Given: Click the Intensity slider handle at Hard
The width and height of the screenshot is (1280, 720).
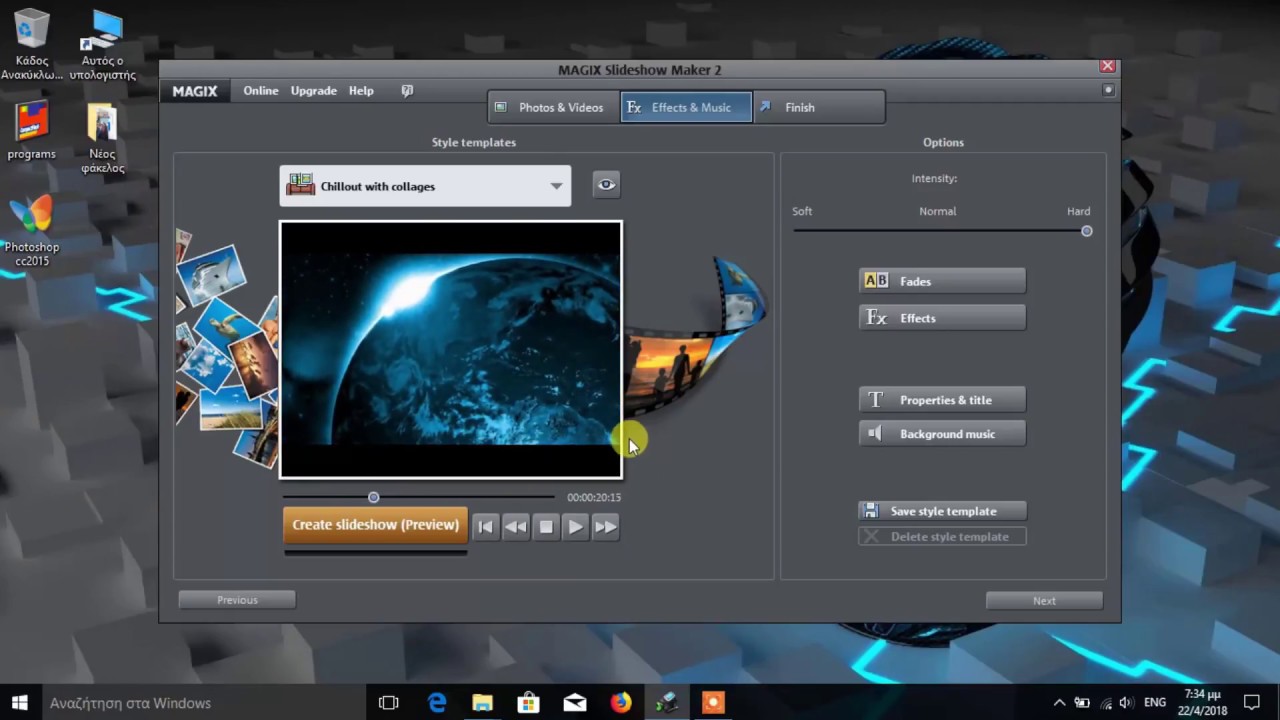Looking at the screenshot, I should [x=1086, y=231].
